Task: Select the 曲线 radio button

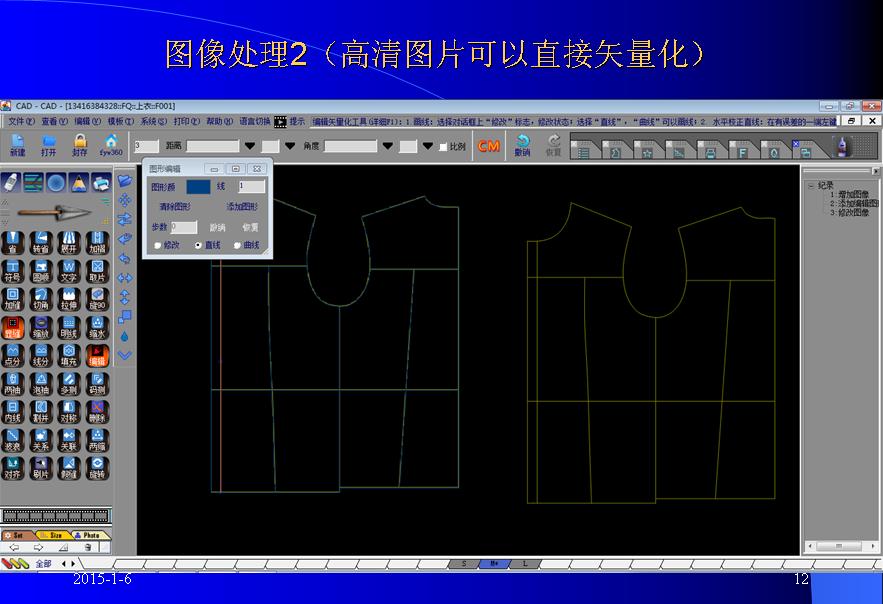Action: pyautogui.click(x=237, y=245)
